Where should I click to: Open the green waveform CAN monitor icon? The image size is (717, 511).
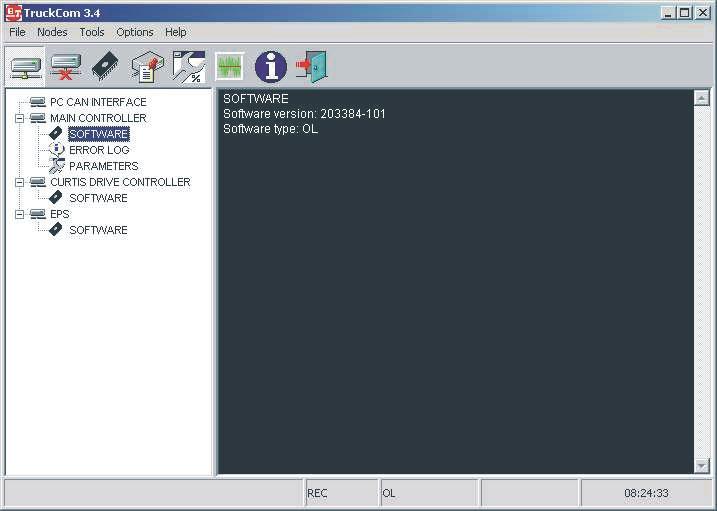pyautogui.click(x=230, y=67)
